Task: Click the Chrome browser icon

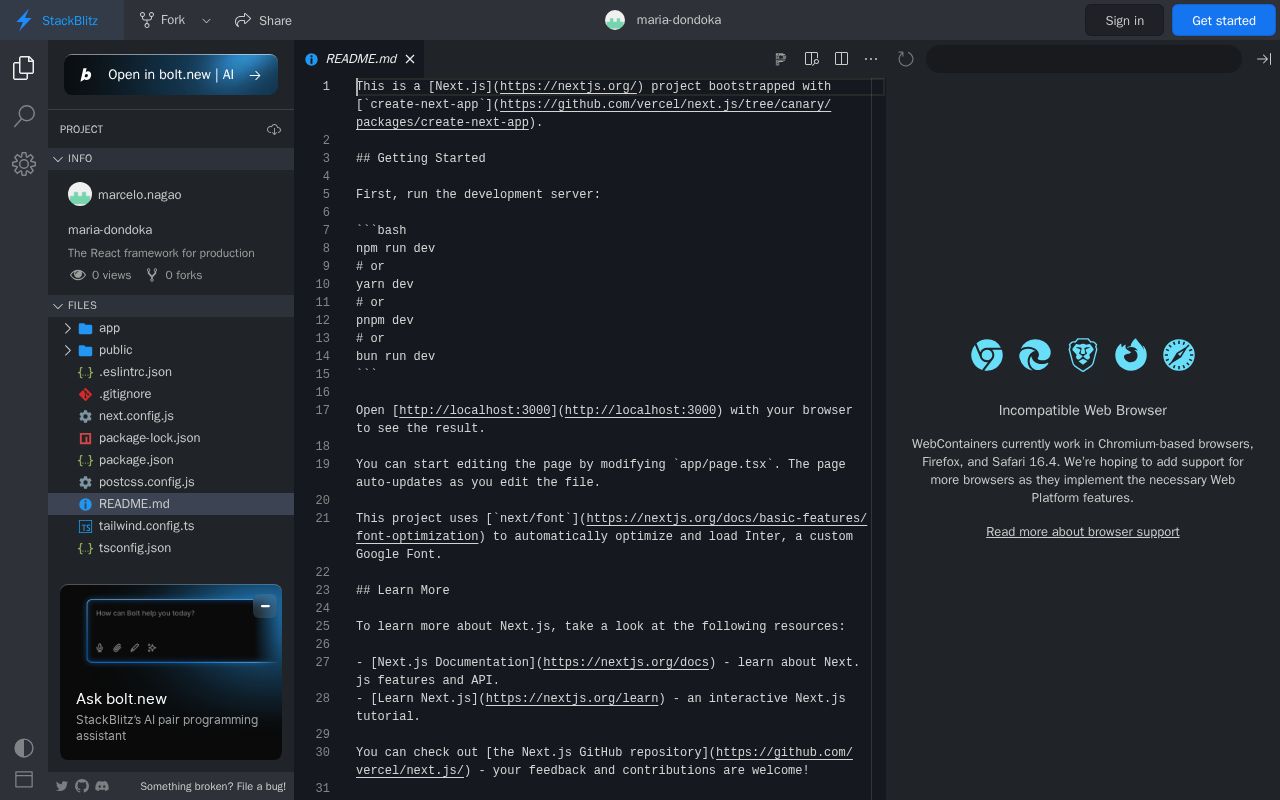Action: (x=987, y=355)
